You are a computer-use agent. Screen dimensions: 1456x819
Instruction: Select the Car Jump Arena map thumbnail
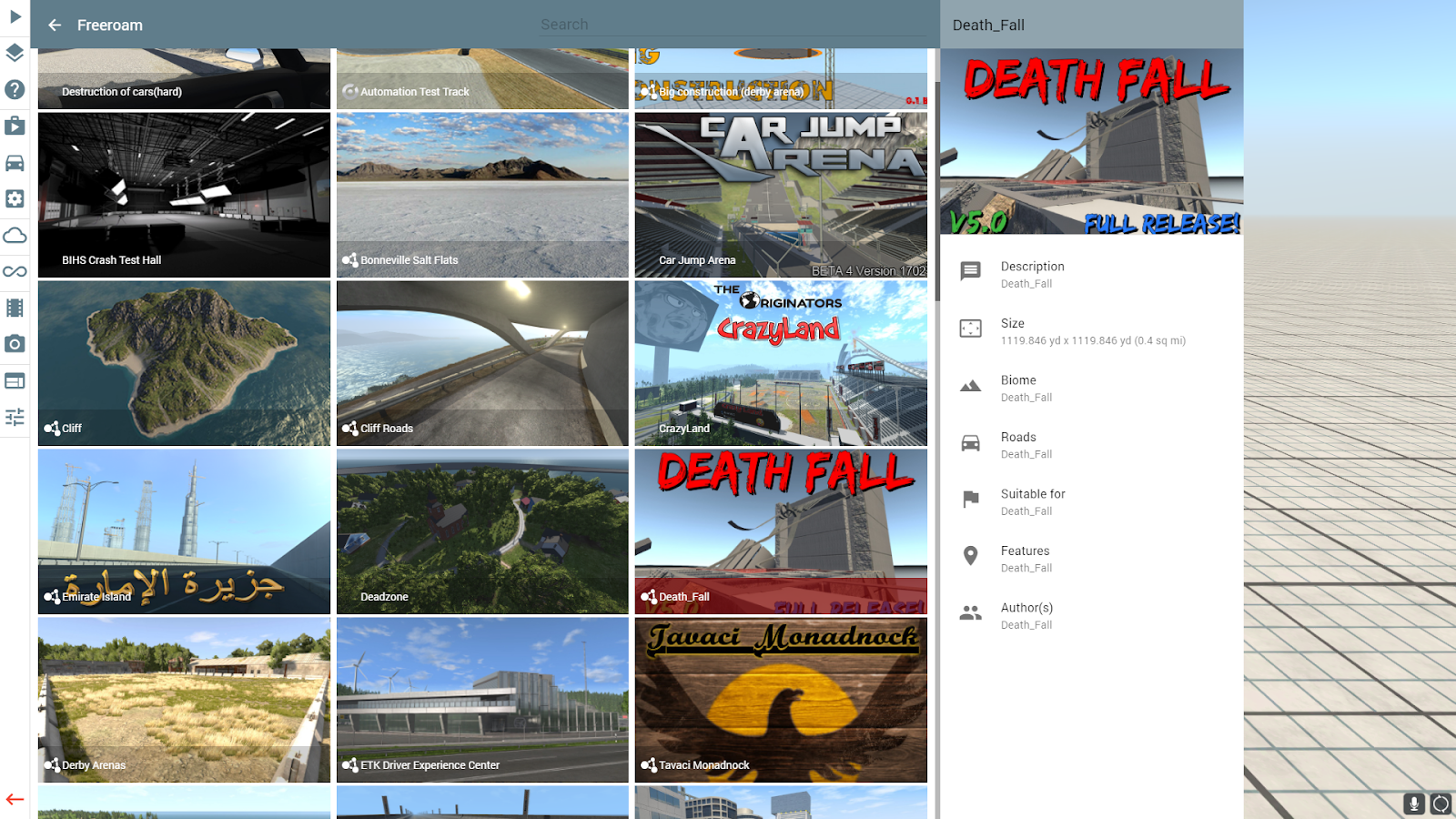click(780, 195)
